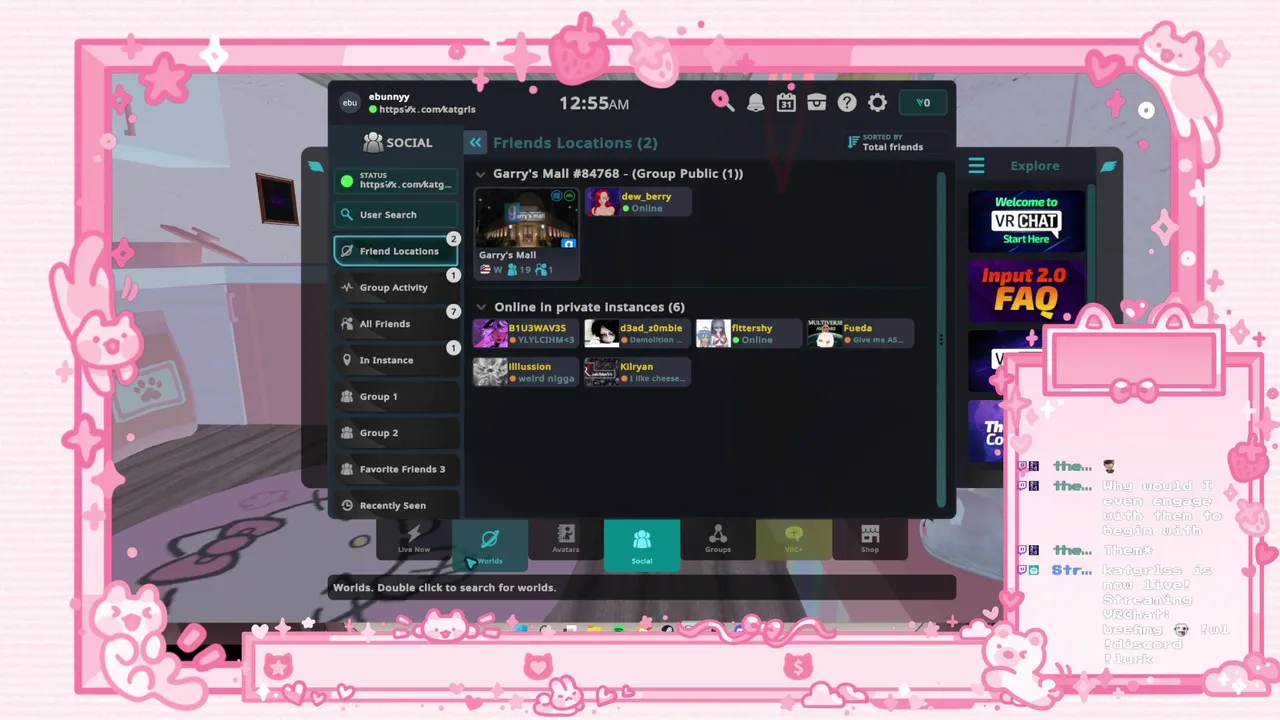The height and width of the screenshot is (720, 1280).
Task: Open Welcome to VRChat Start Here banner
Action: coord(1026,221)
